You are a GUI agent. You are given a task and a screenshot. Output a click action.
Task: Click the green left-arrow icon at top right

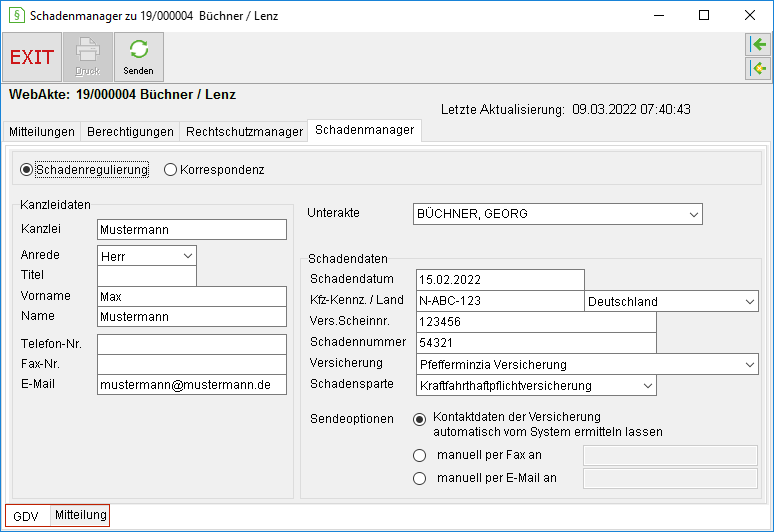(x=758, y=44)
